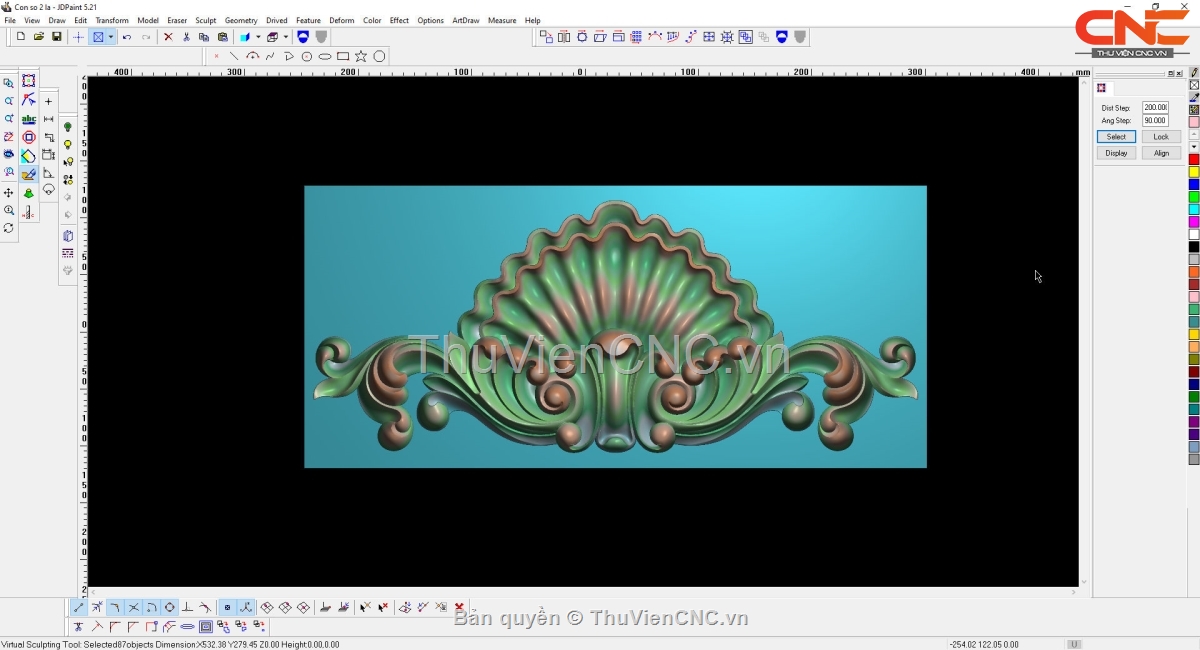Open the Sculpt menu
1200x650 pixels.
click(x=205, y=20)
